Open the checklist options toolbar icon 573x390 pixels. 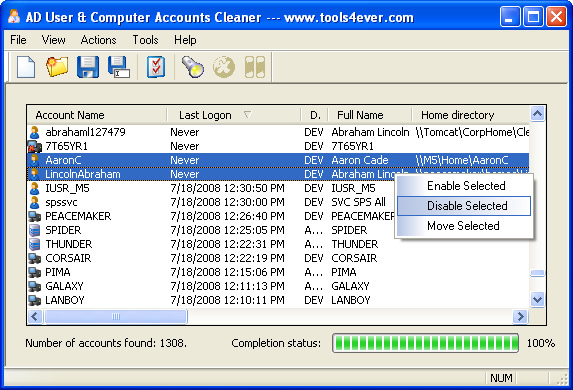156,67
